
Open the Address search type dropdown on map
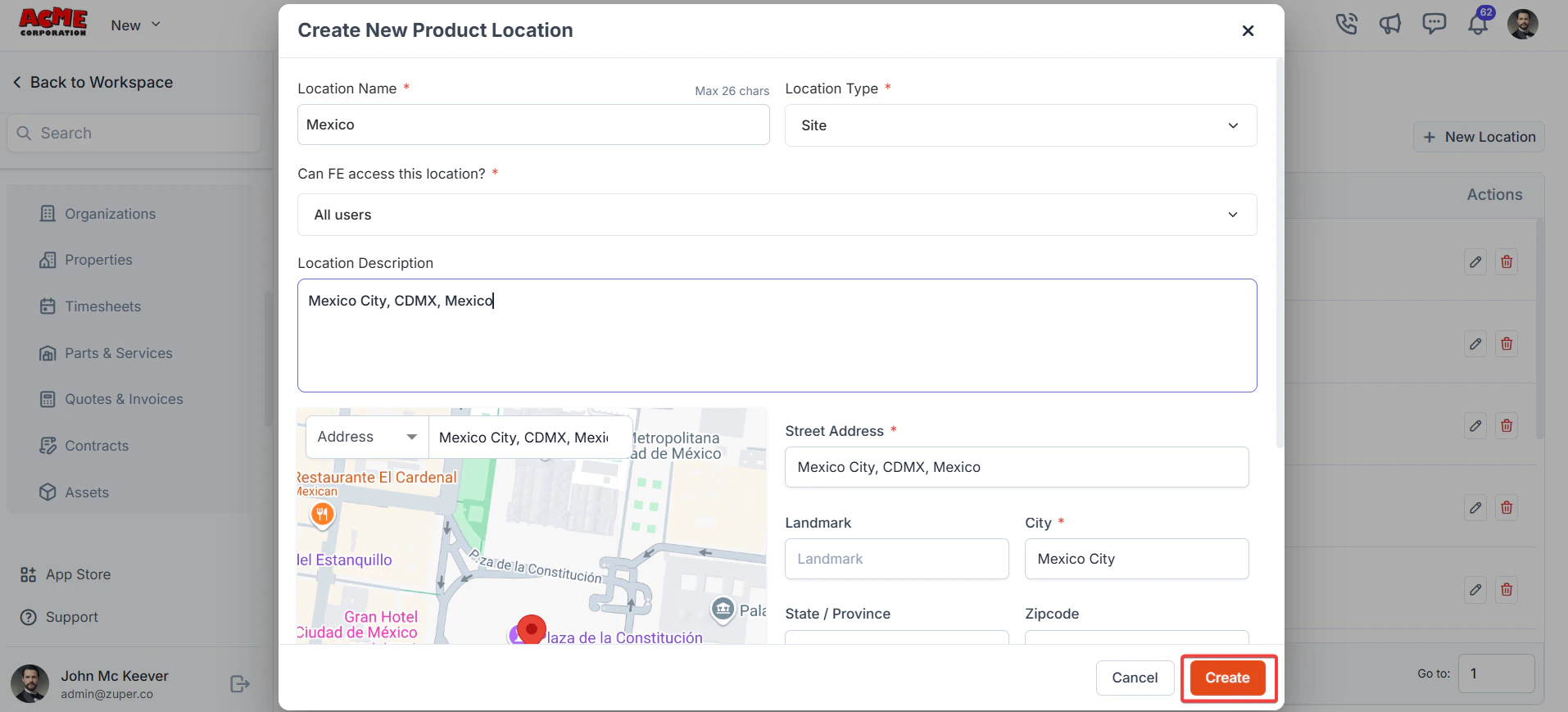[367, 437]
